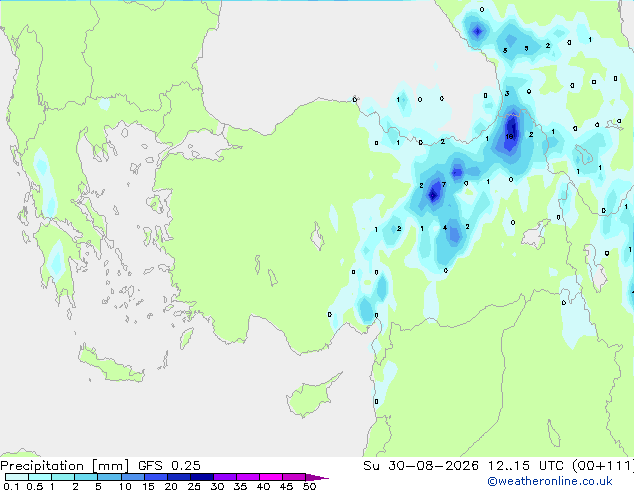Click the 40–45 mm magenta legend swatch
Viewport: 634px width, 490px height.
(x=271, y=477)
